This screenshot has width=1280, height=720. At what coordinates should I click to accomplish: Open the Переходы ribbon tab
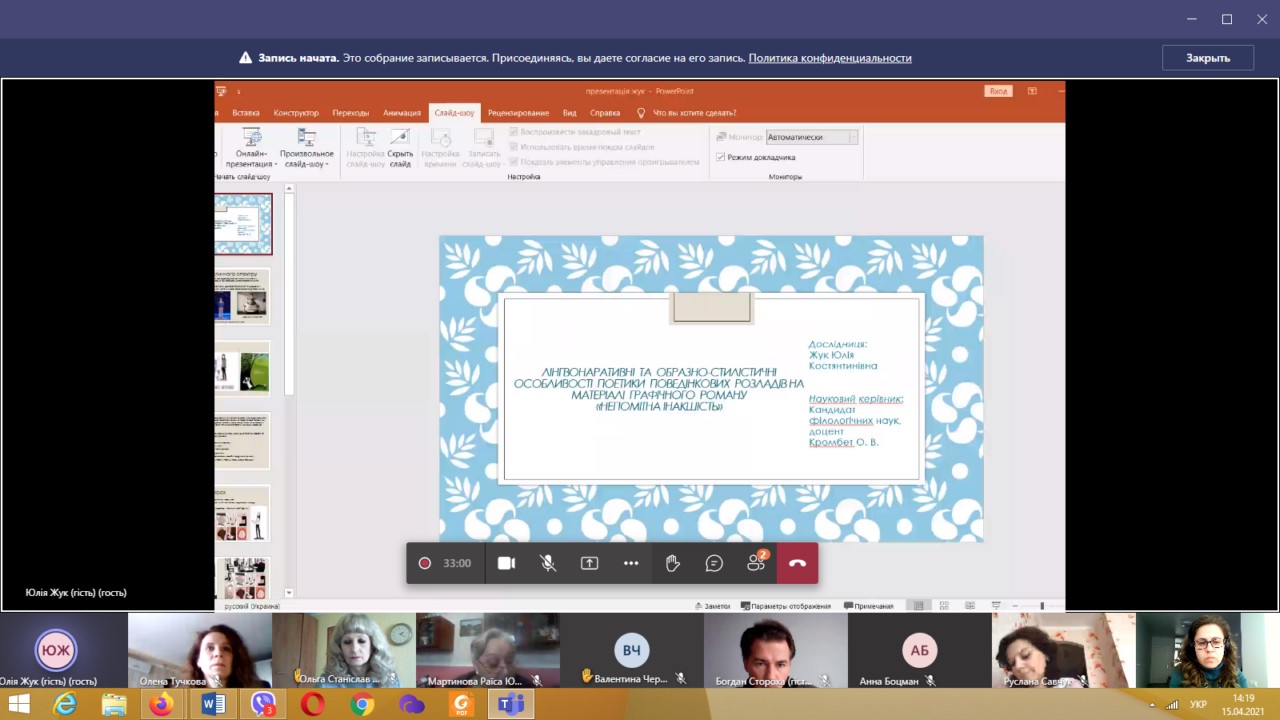(350, 113)
